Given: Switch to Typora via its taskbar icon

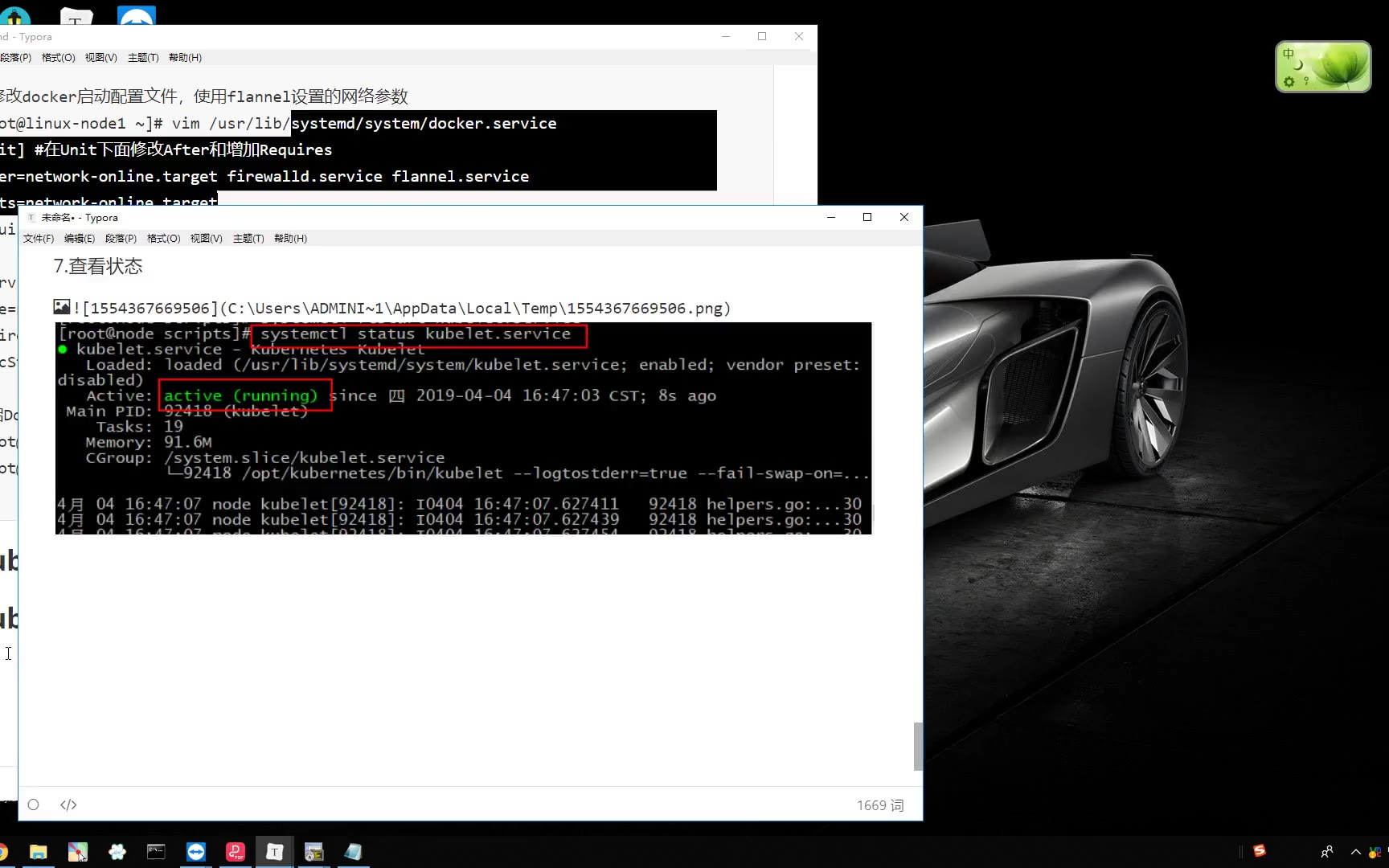Looking at the screenshot, I should [275, 852].
